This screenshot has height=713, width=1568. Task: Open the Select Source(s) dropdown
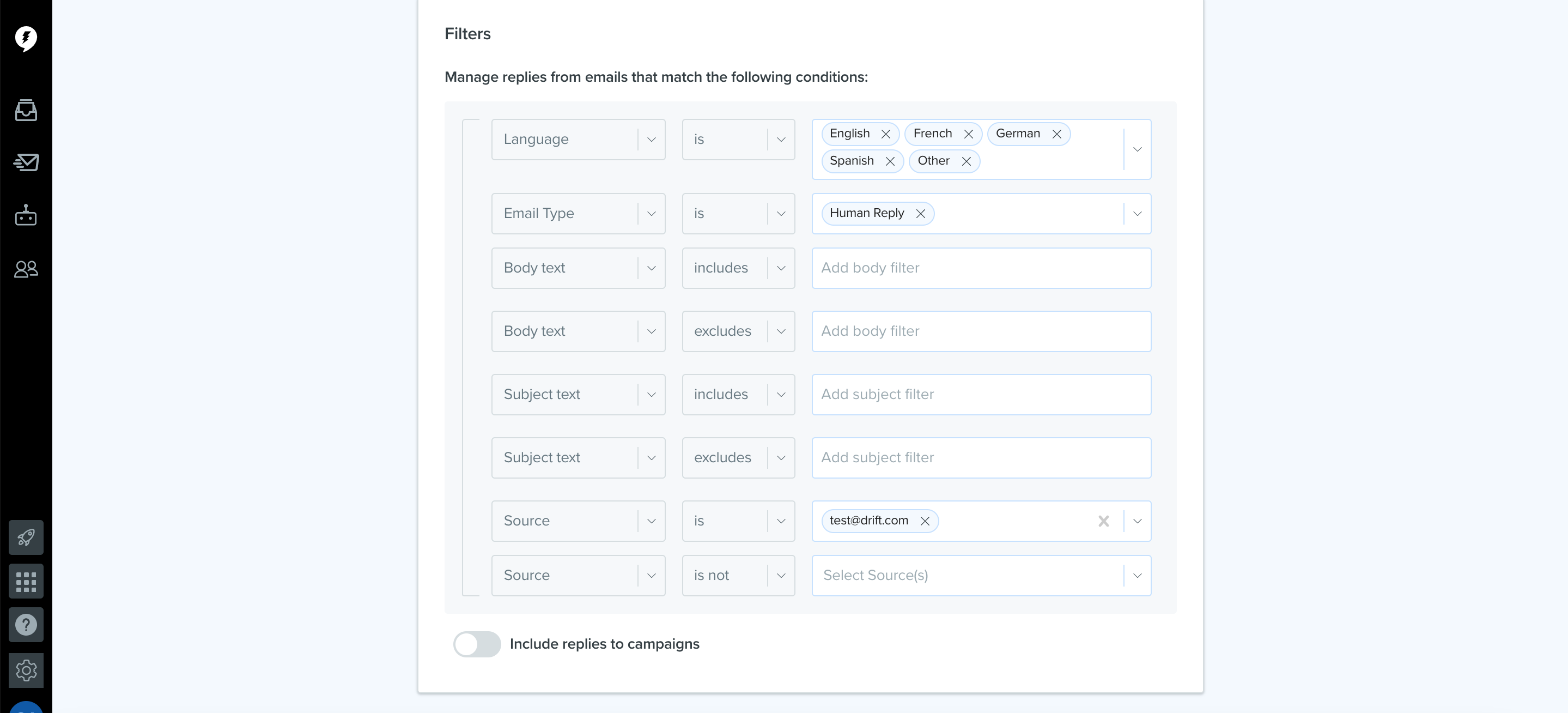981,576
